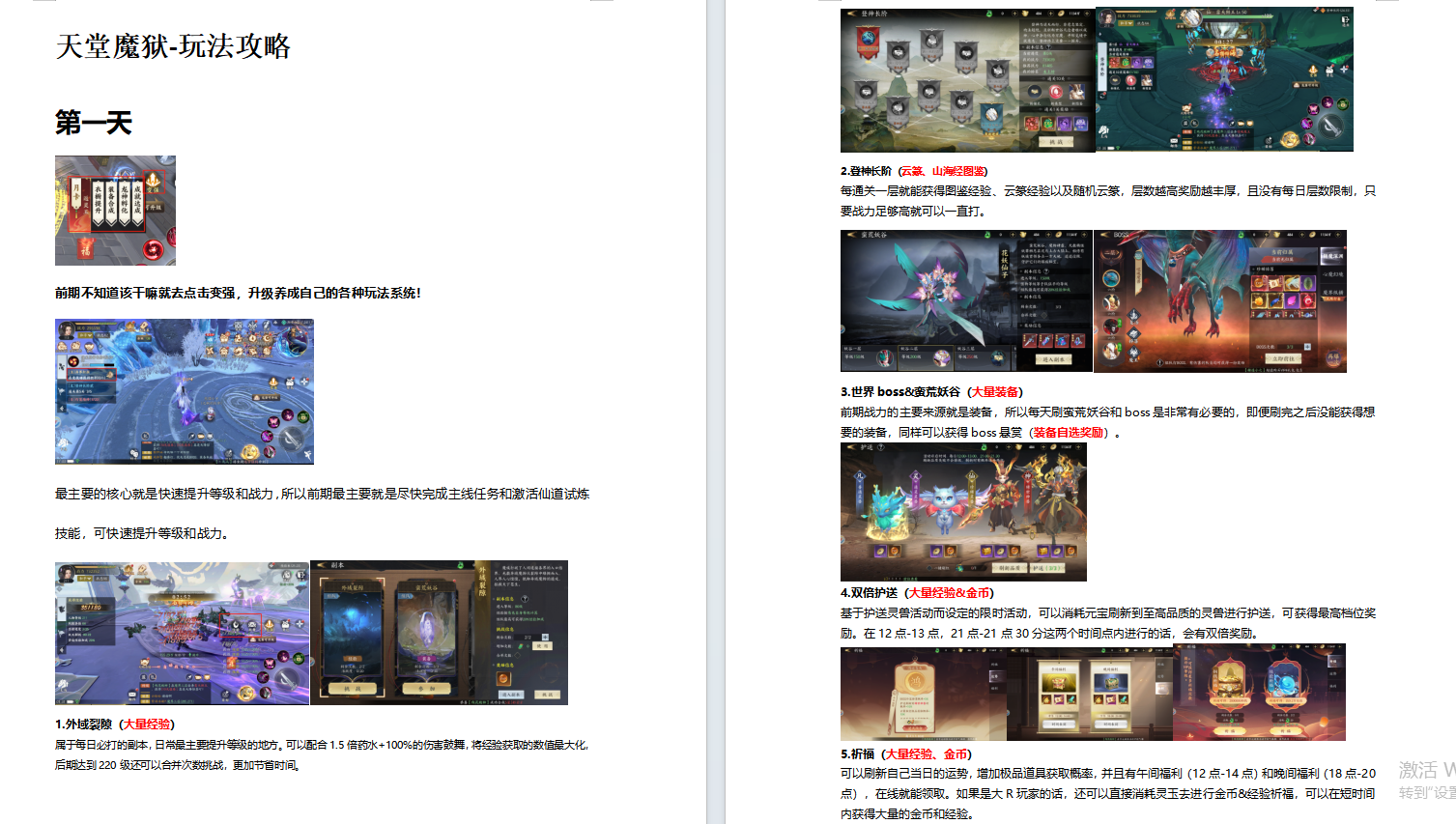Select the 副本 dungeon selection screenshot

439,633
